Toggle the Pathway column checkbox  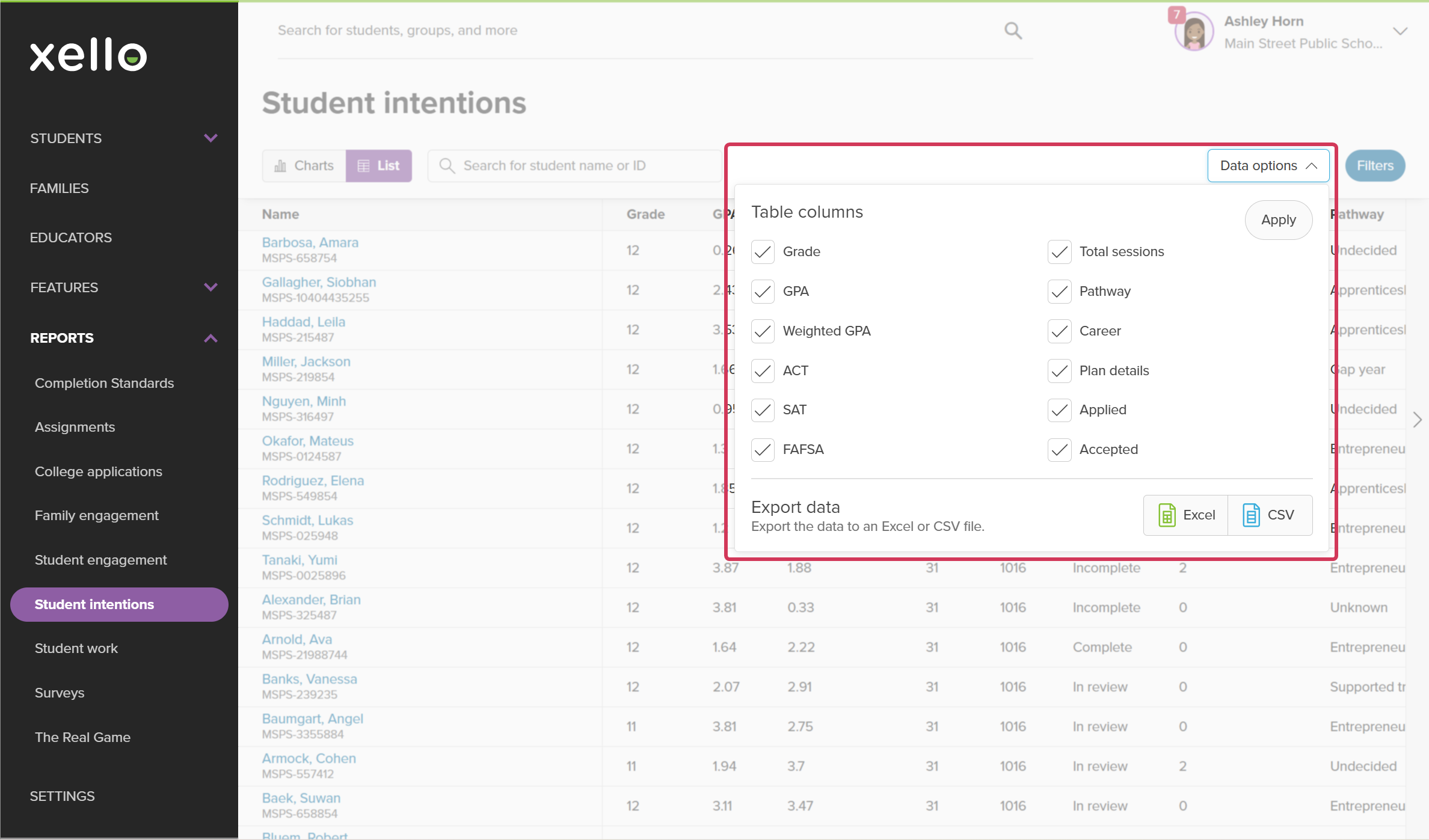pyautogui.click(x=1059, y=292)
